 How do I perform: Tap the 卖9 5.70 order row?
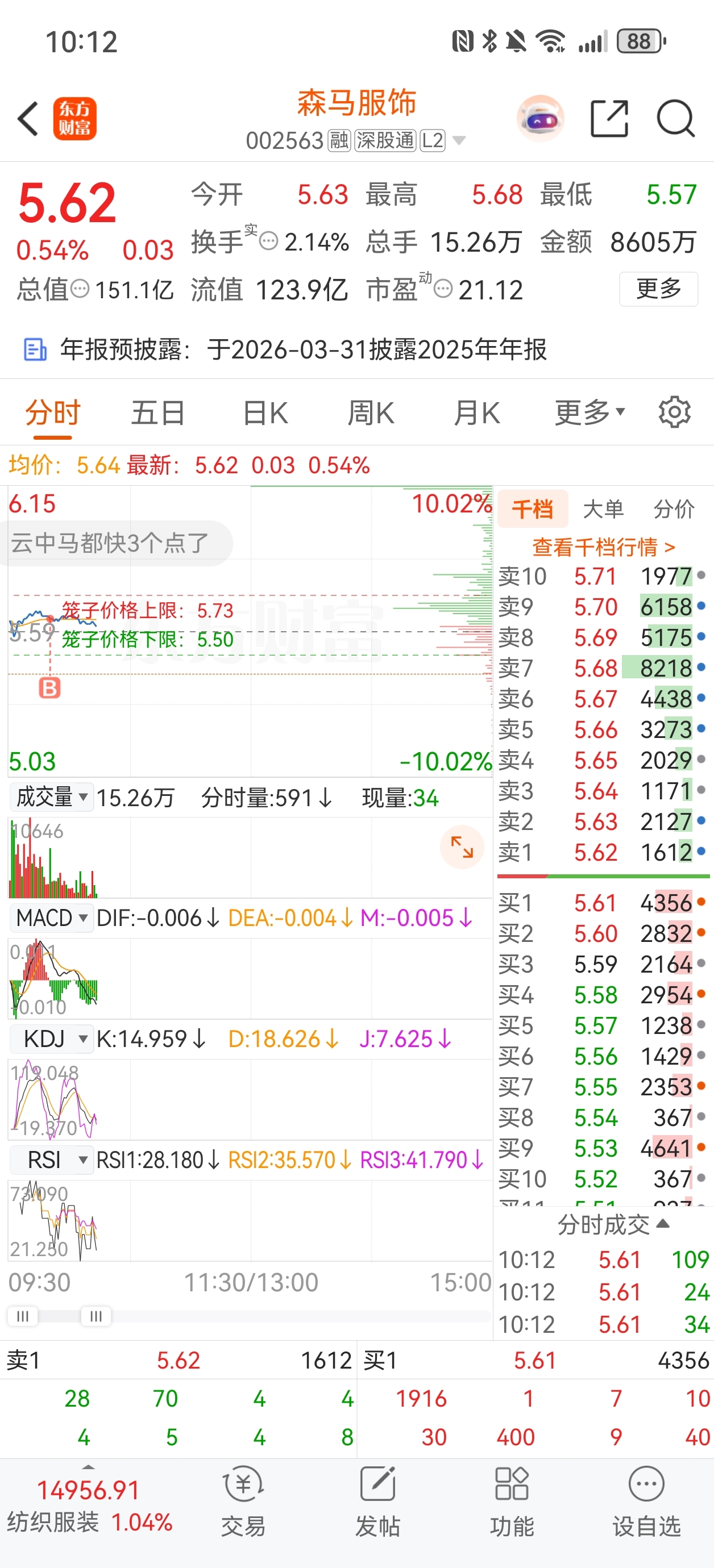tap(602, 607)
